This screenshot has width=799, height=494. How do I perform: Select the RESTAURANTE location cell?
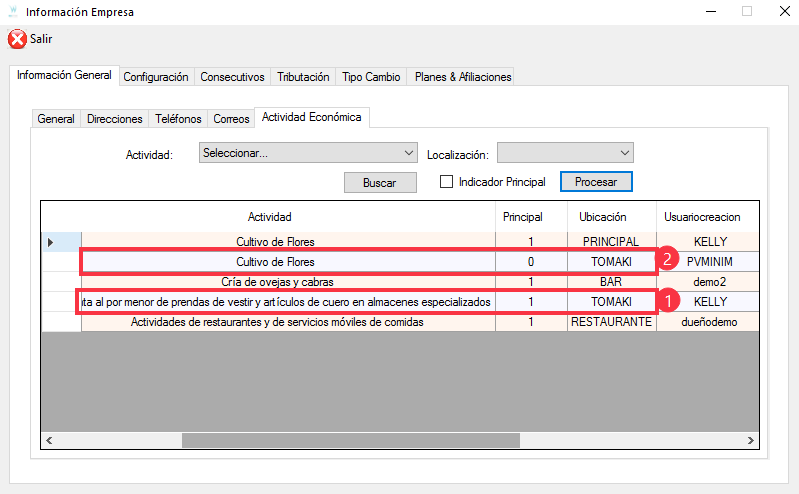pos(610,322)
